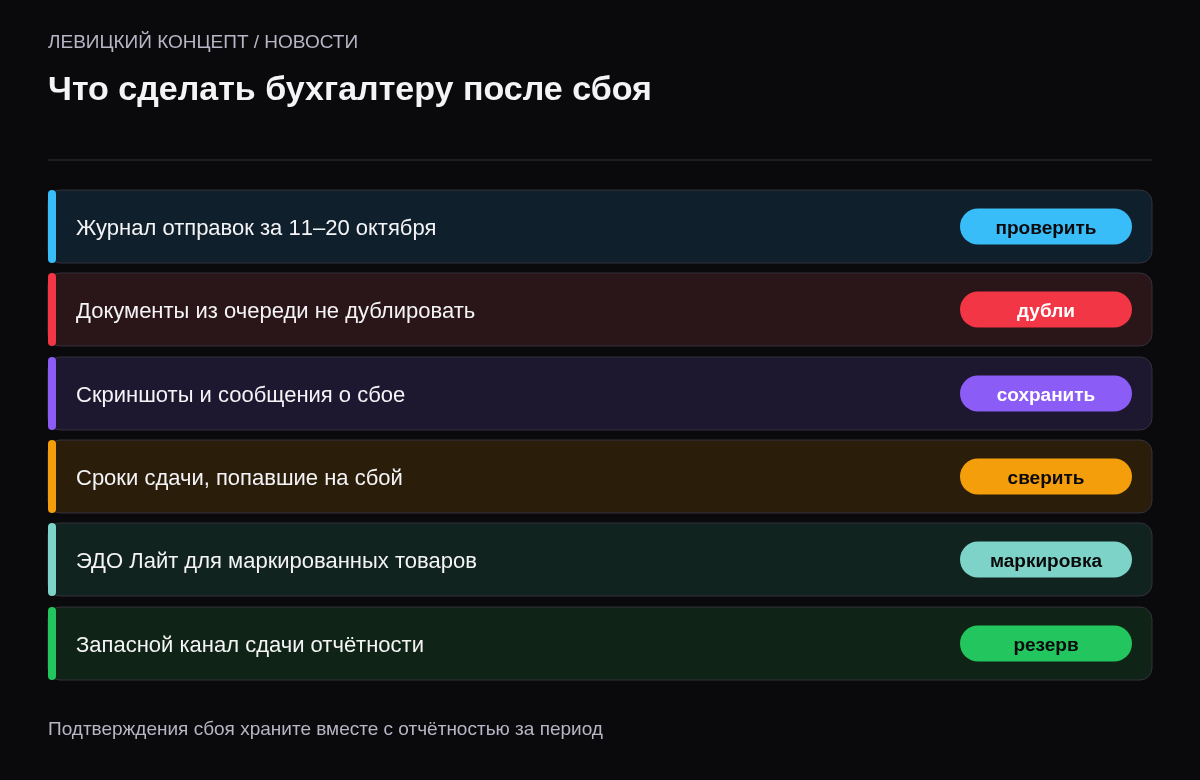The image size is (1200, 780).
Task: Click the orange «сверить» badge
Action: click(1046, 477)
